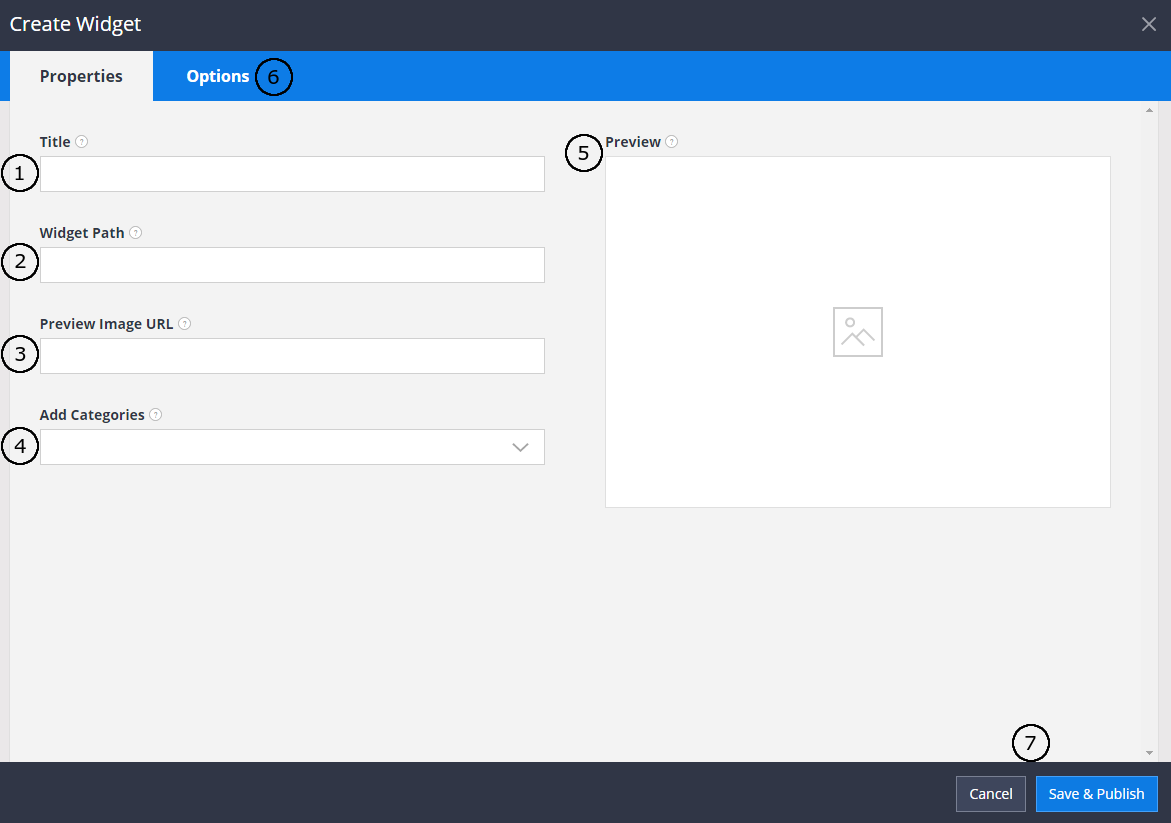The width and height of the screenshot is (1171, 823).
Task: Focus the Widget Path text field
Action: [291, 264]
